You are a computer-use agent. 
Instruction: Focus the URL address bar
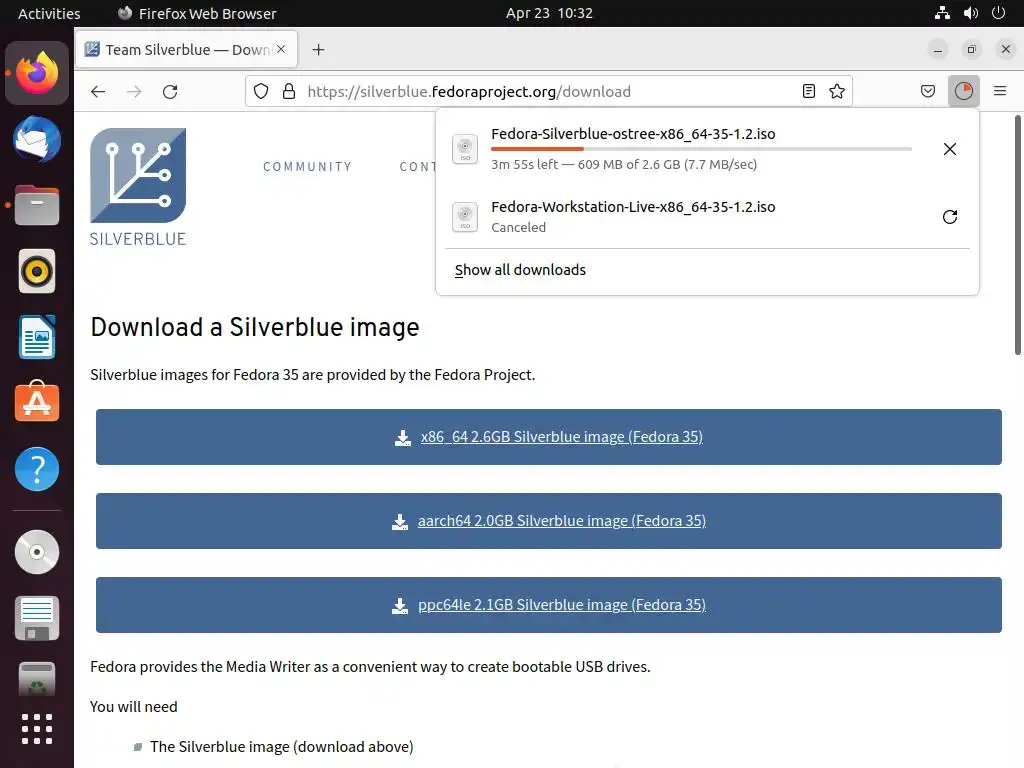pos(549,91)
